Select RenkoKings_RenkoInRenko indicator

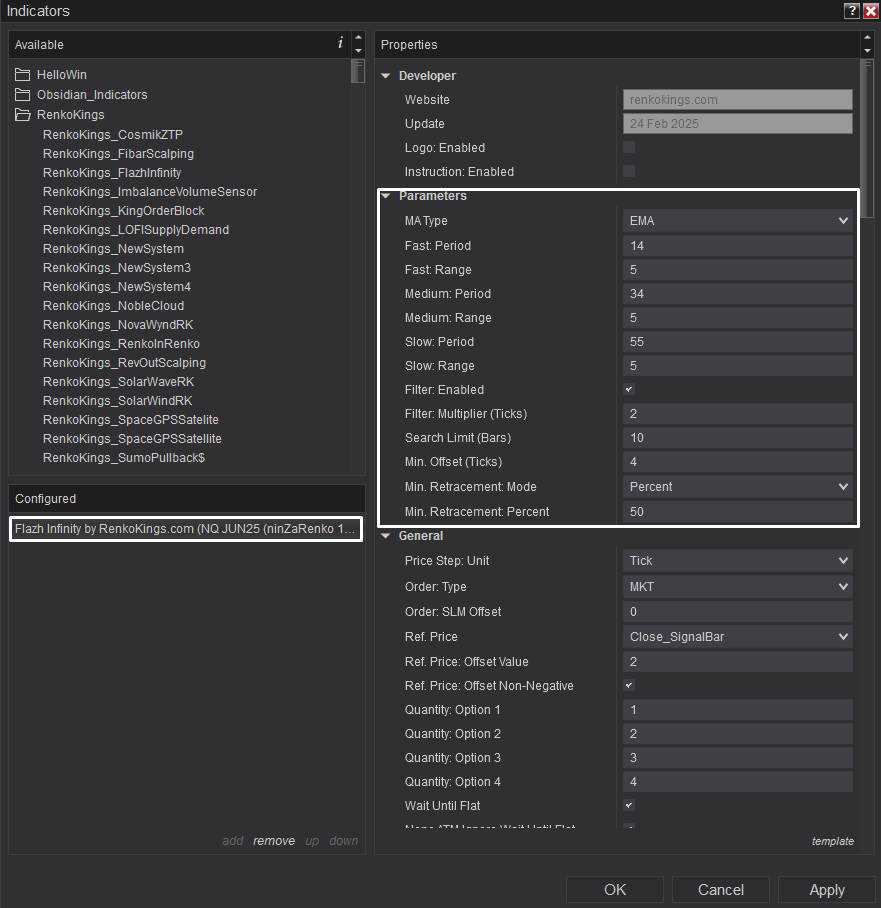[121, 344]
